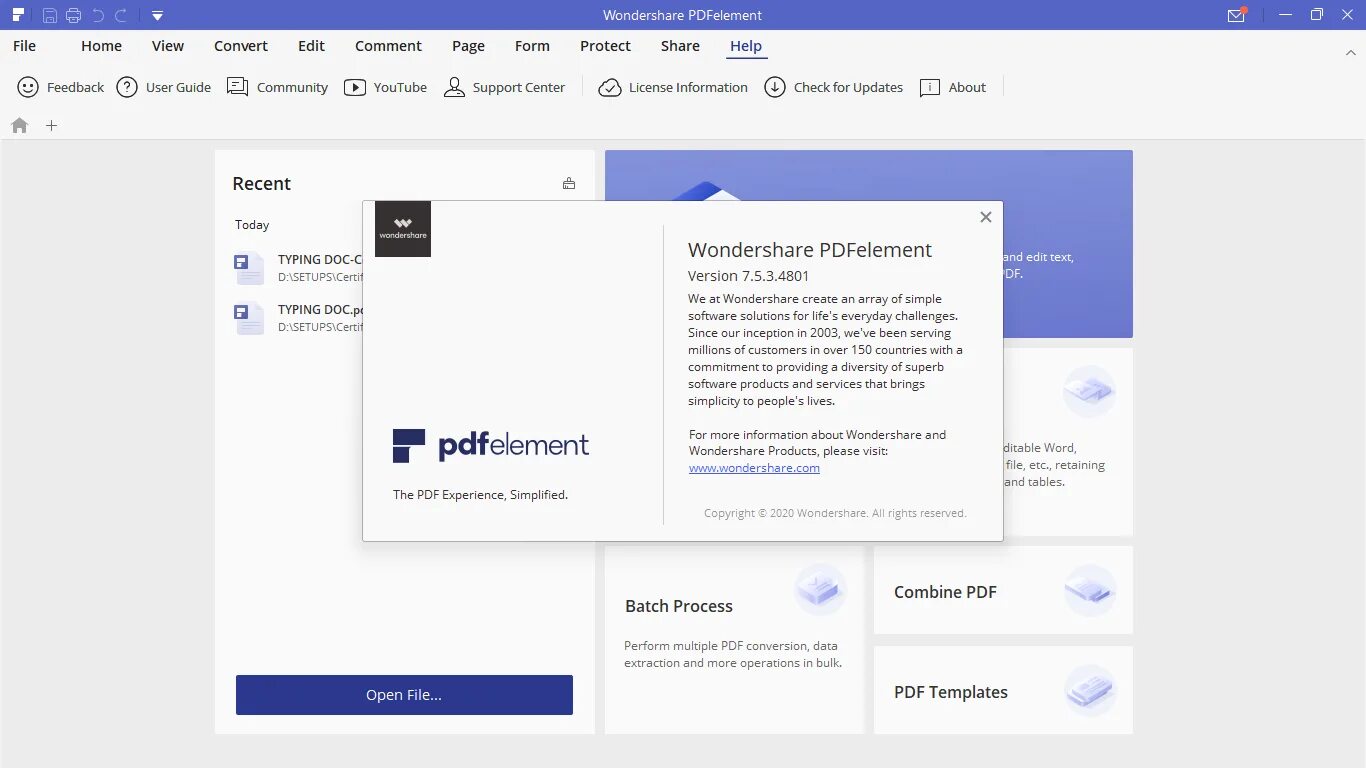Open the Convert tab

tap(241, 46)
